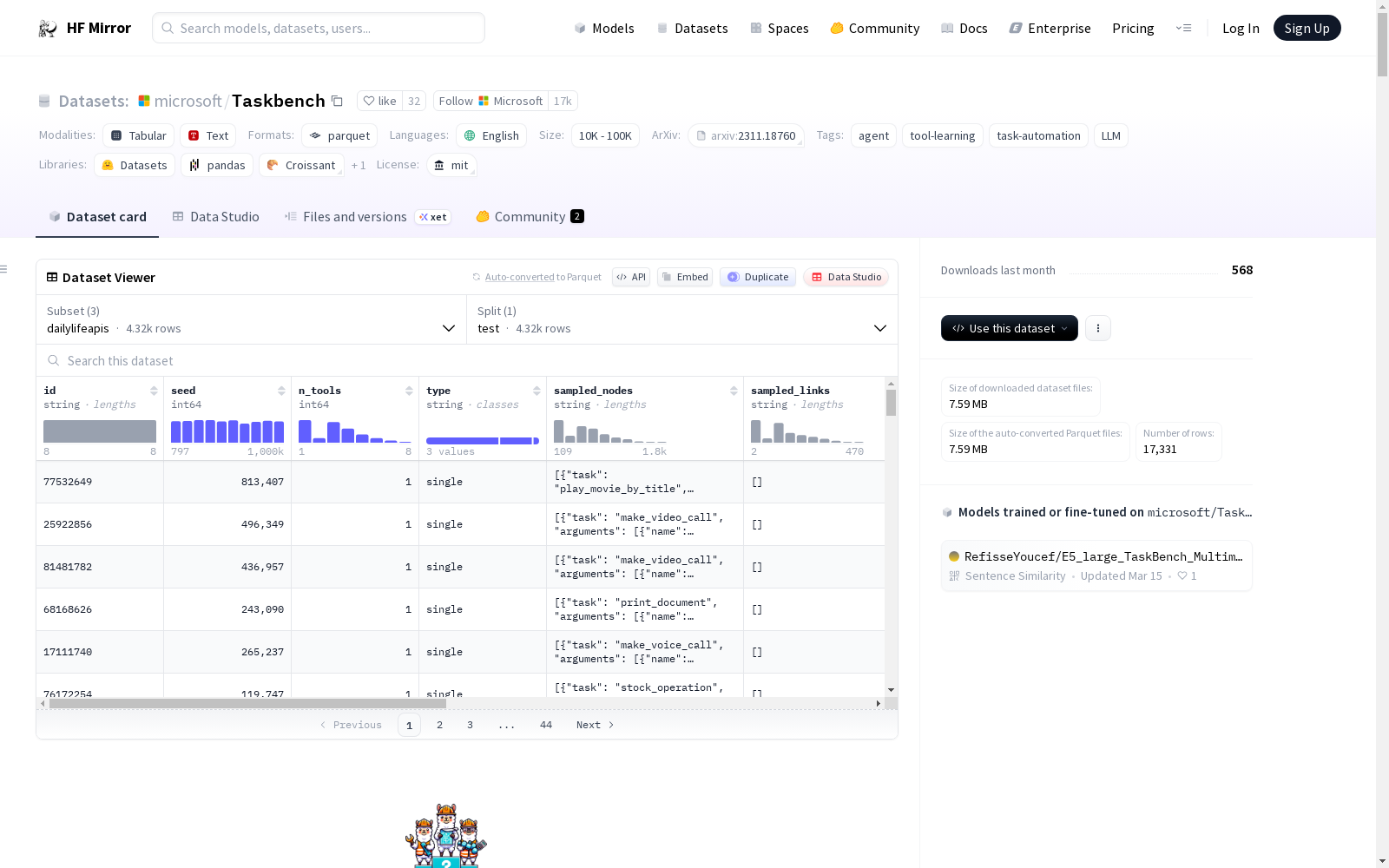This screenshot has height=868, width=1389.
Task: Click the Embed button in Dataset Viewer
Action: (x=685, y=277)
